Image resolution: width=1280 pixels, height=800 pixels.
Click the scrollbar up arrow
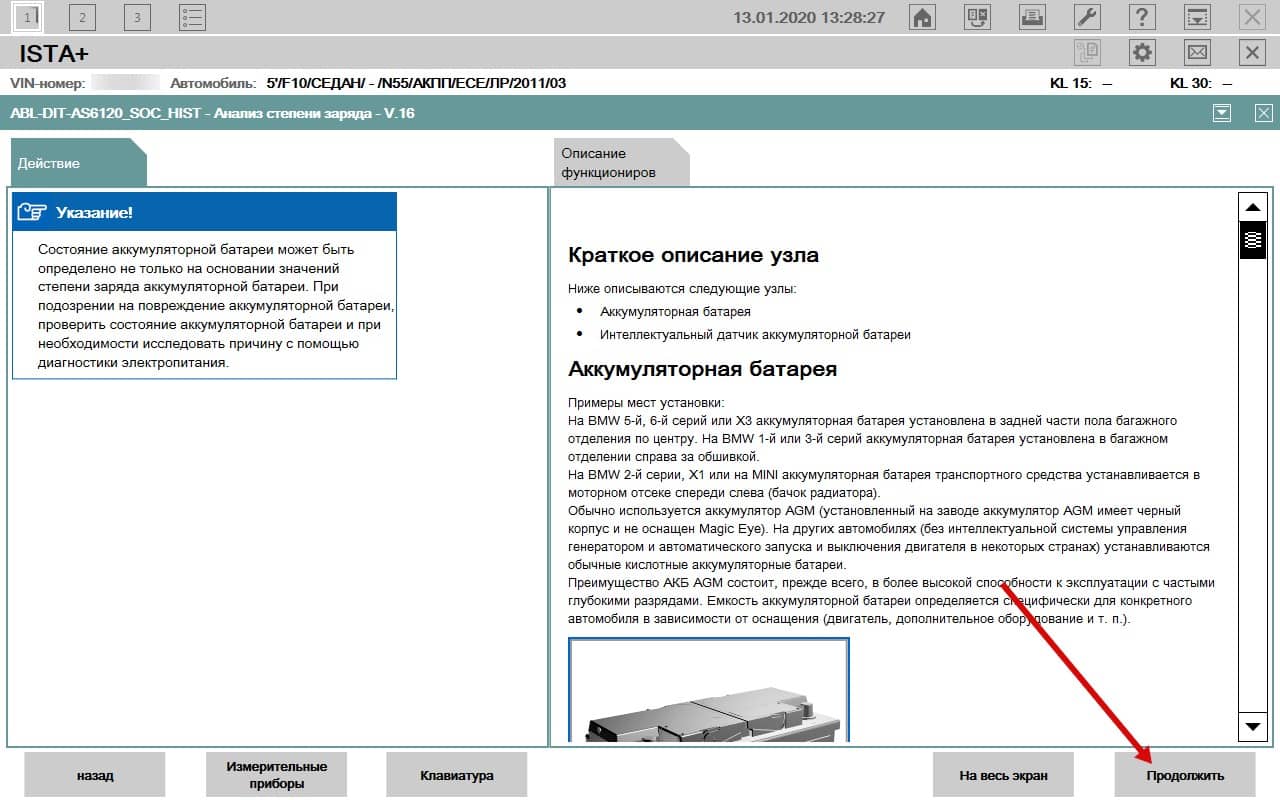tap(1252, 206)
